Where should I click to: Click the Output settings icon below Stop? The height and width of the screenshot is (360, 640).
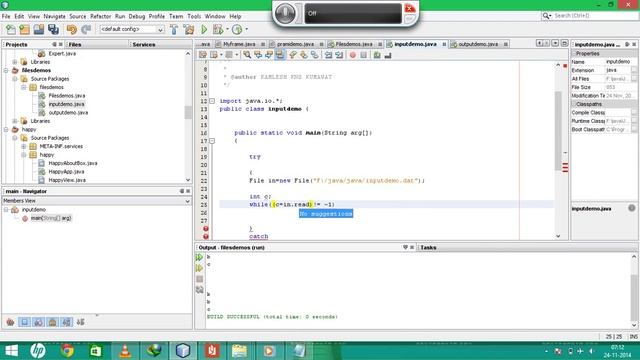pyautogui.click(x=199, y=290)
